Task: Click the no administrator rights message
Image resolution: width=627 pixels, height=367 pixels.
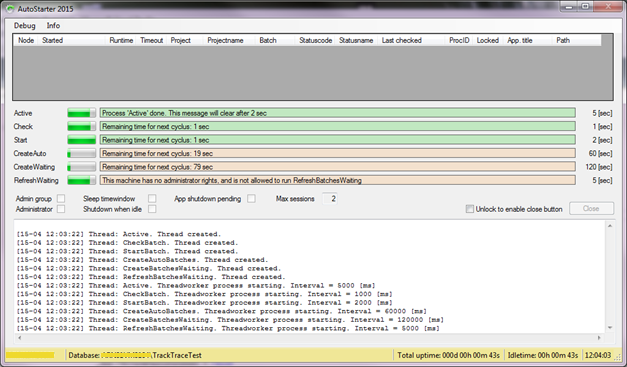Action: pos(338,180)
